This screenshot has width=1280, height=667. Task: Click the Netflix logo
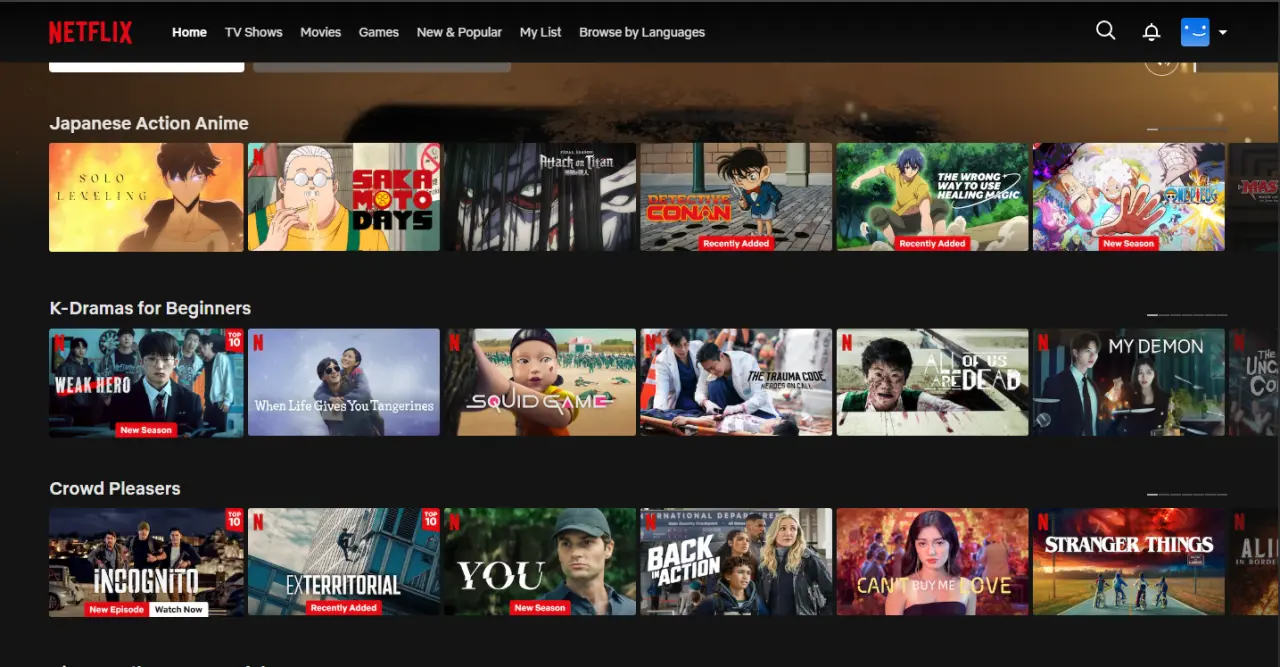pyautogui.click(x=90, y=32)
